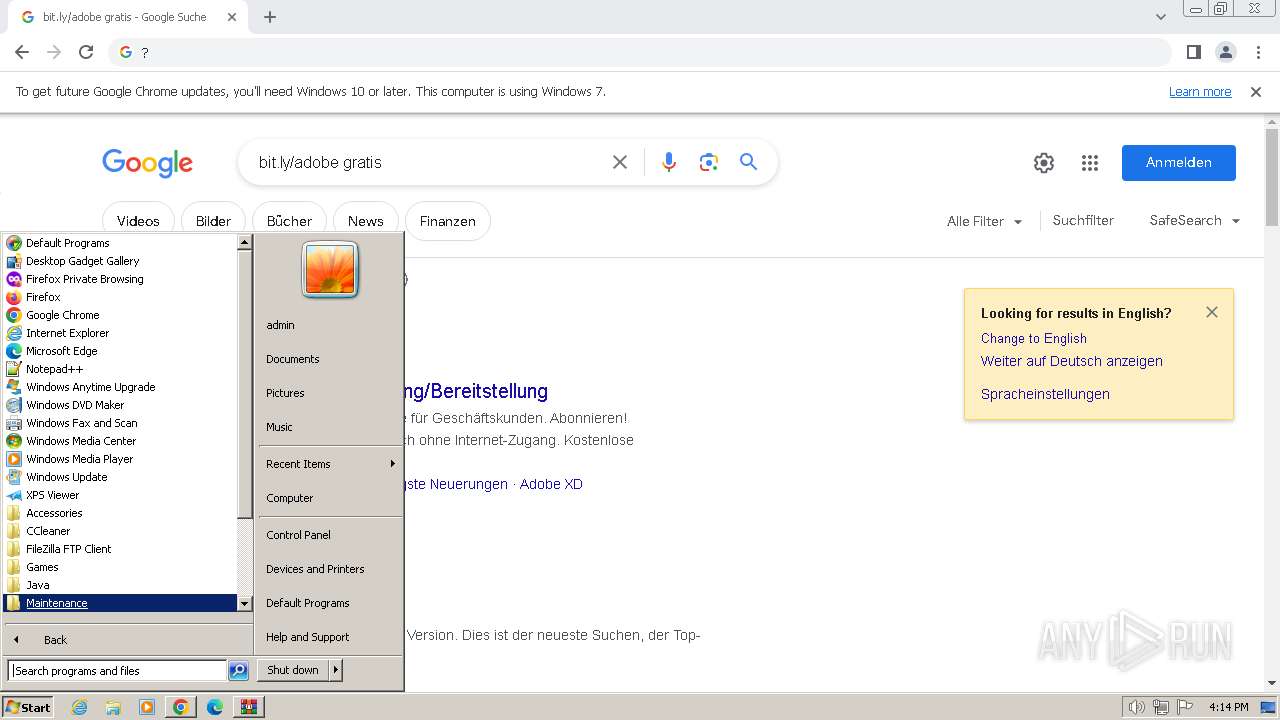Click the Google logo
Image resolution: width=1280 pixels, height=720 pixels.
coord(147,163)
